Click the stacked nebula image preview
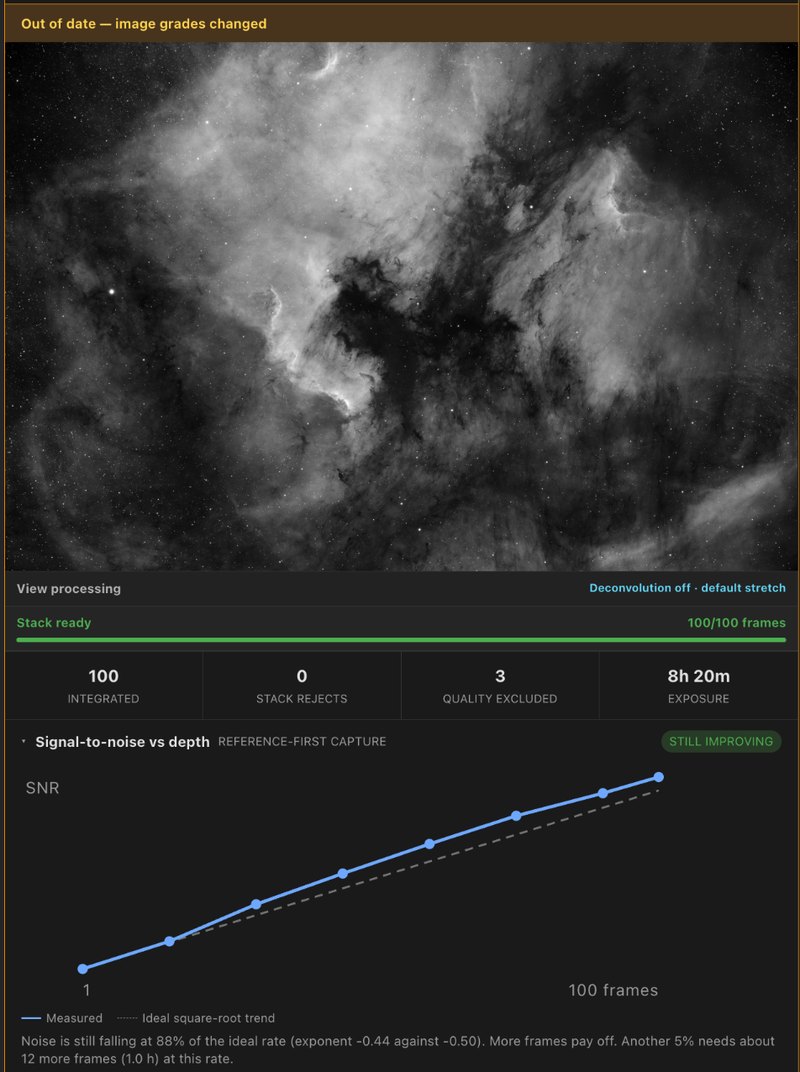Viewport: 800px width, 1072px height. click(401, 306)
